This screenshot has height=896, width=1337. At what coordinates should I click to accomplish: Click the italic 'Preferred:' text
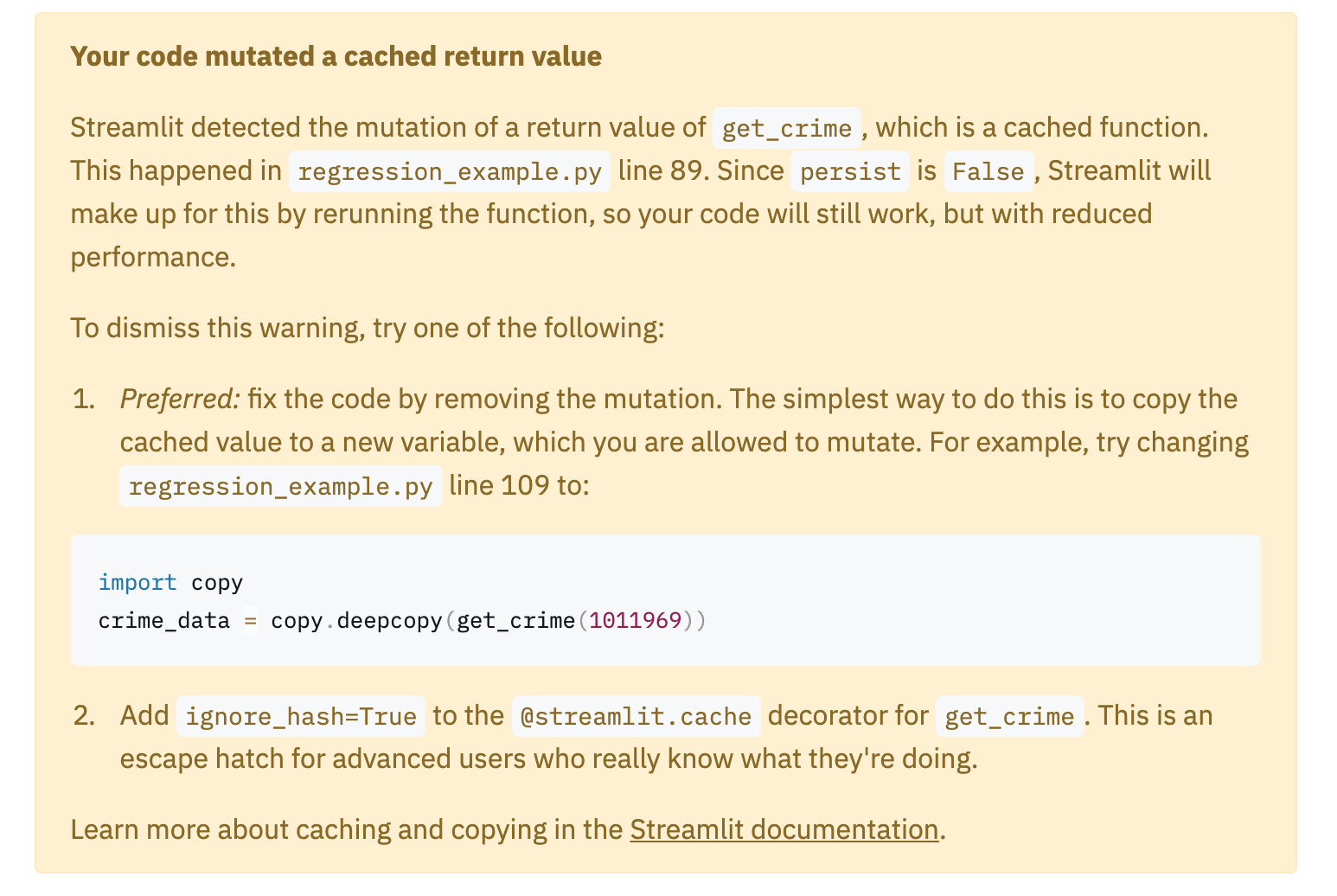(x=180, y=399)
